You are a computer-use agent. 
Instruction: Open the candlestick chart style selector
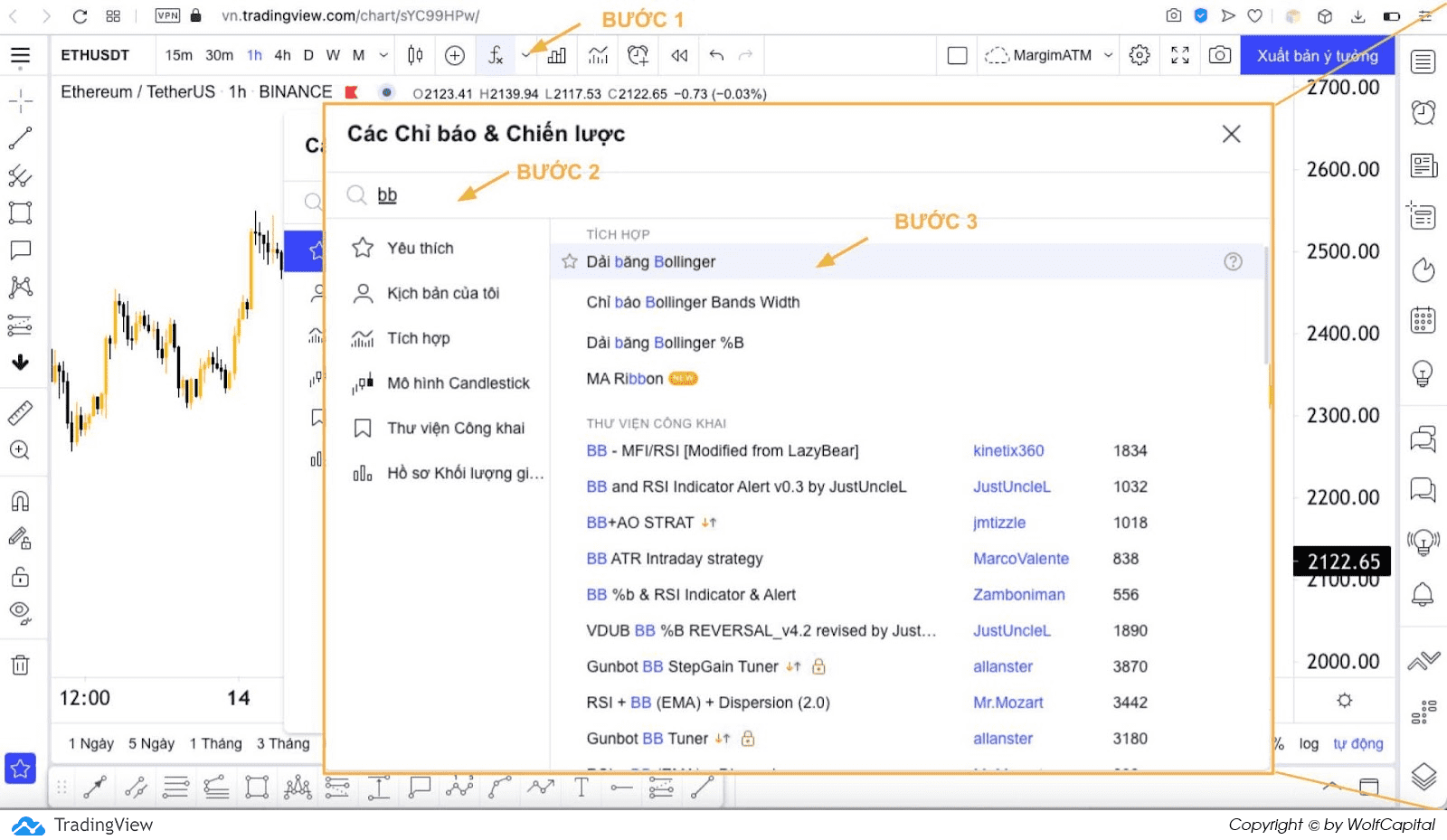coord(415,55)
